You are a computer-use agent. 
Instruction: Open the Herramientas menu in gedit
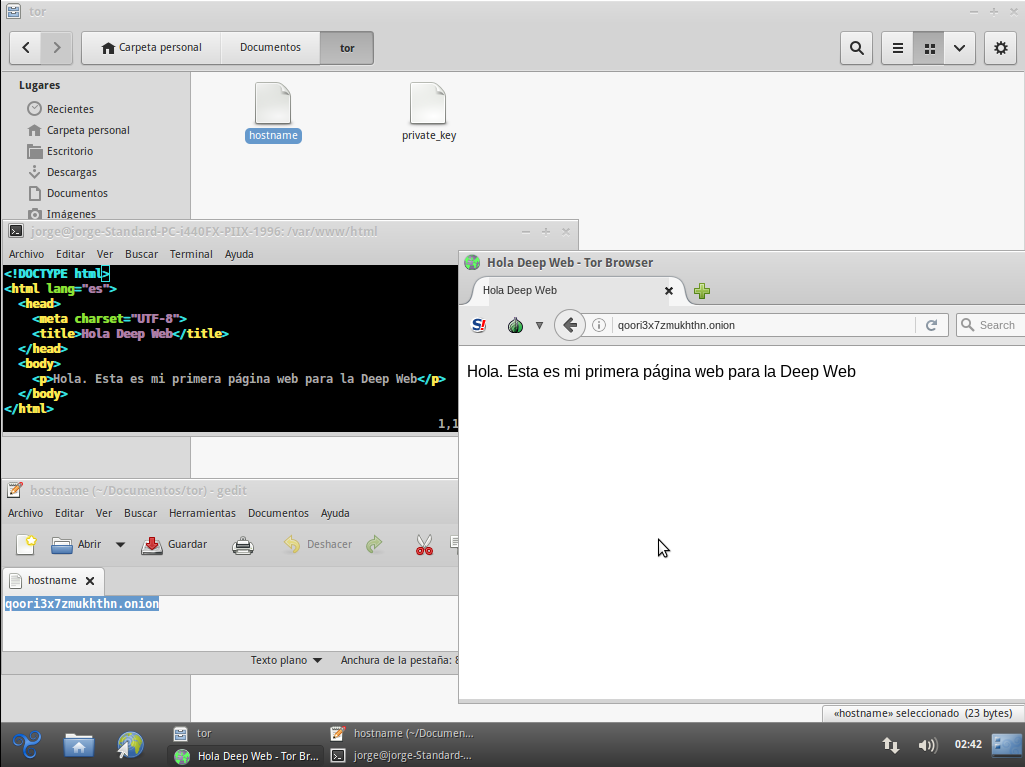coord(202,513)
